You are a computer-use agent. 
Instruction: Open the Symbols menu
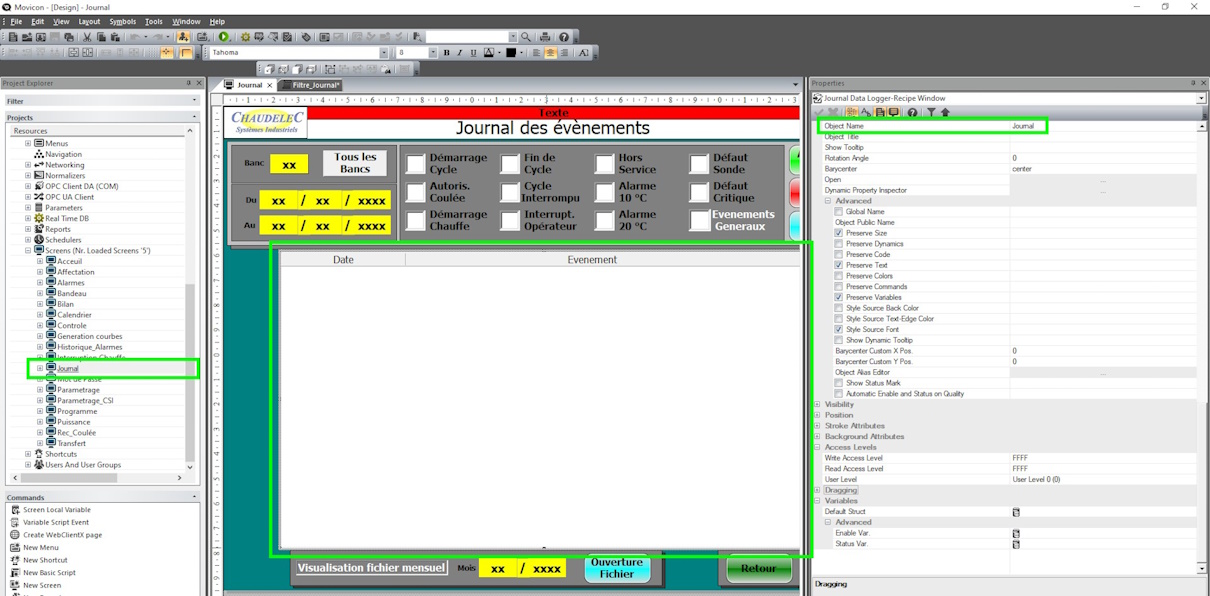pyautogui.click(x=122, y=21)
